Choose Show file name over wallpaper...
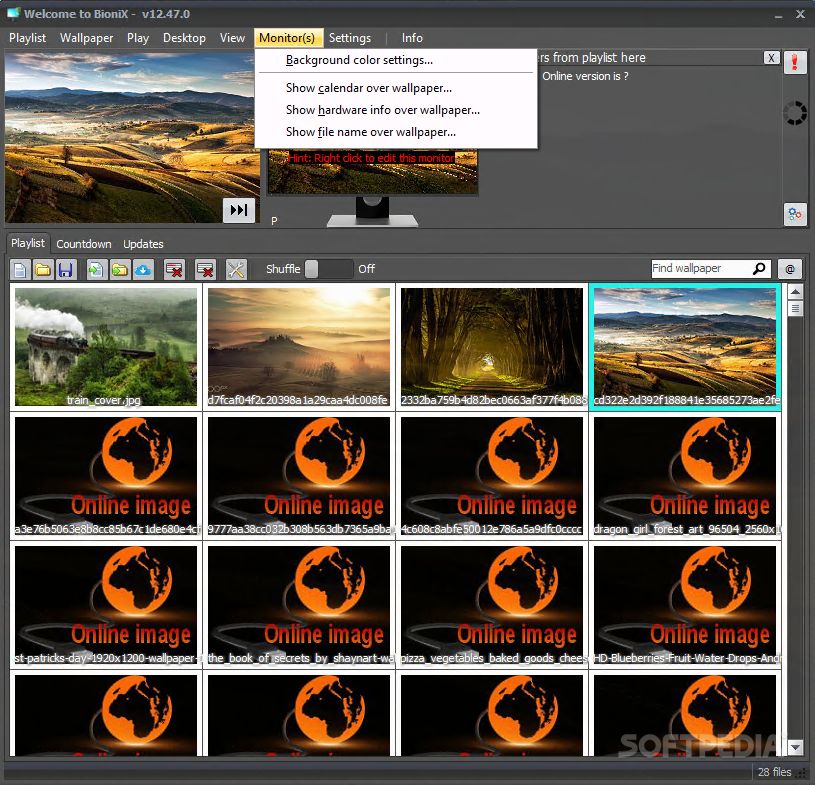The width and height of the screenshot is (815, 785). (x=396, y=132)
